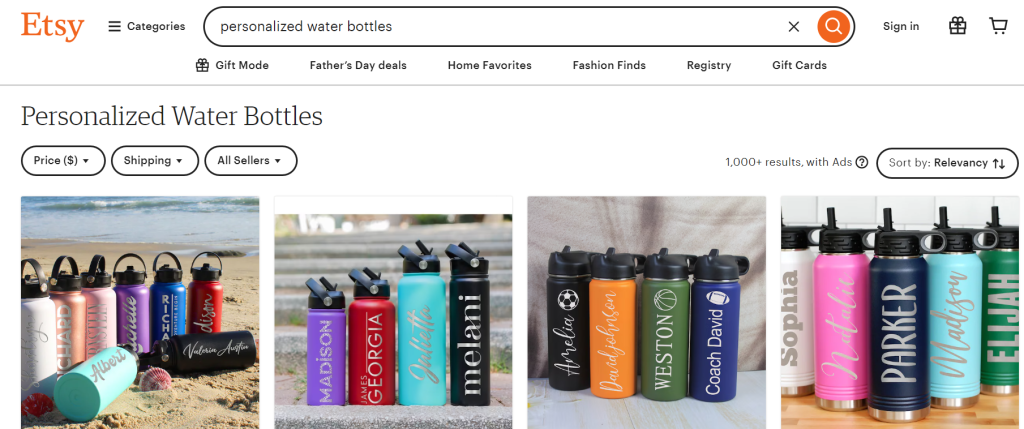1024x429 pixels.
Task: Open the All Sellers filter dropdown
Action: point(251,161)
